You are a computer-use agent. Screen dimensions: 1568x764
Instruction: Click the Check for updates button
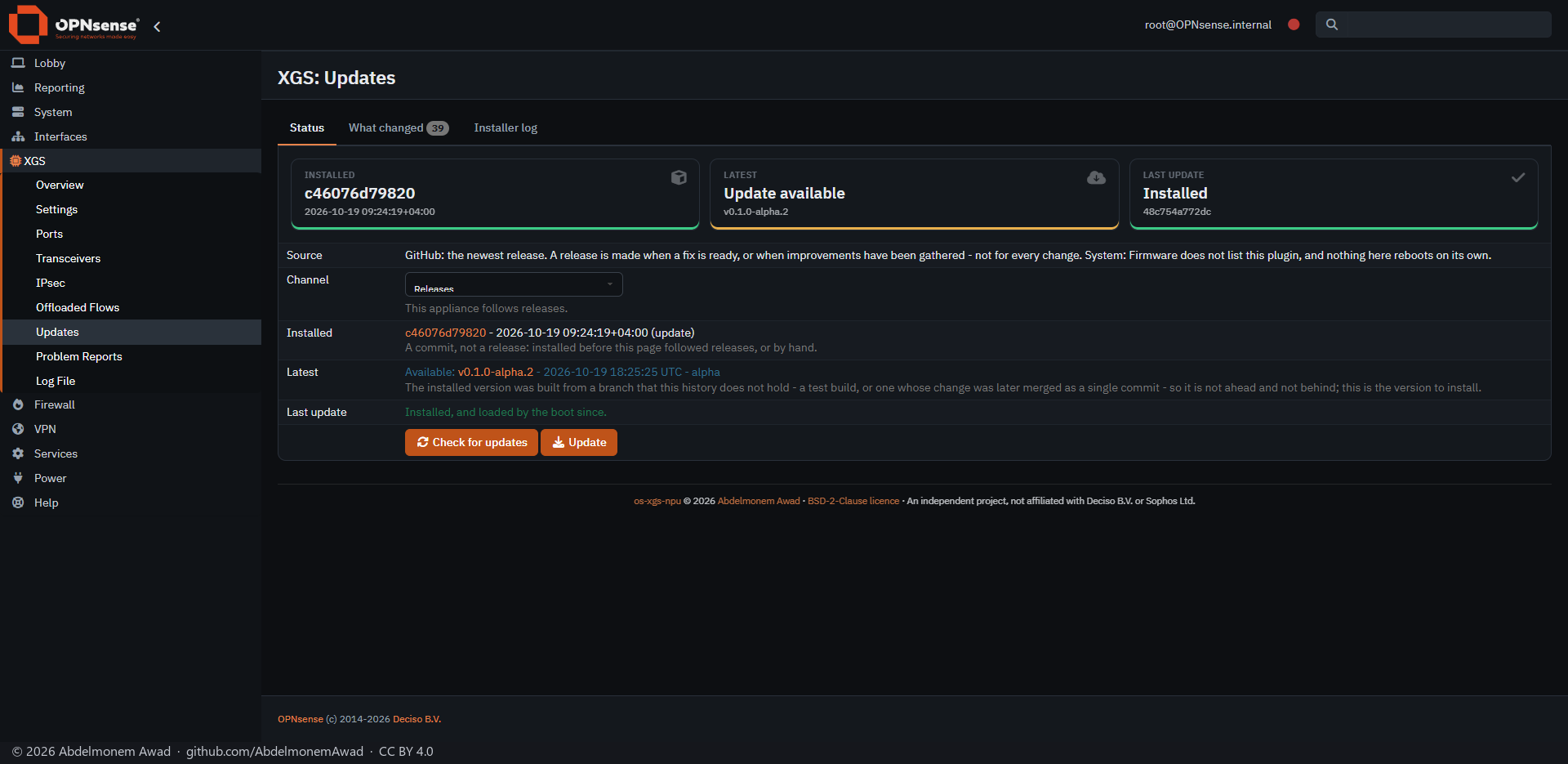click(x=471, y=442)
